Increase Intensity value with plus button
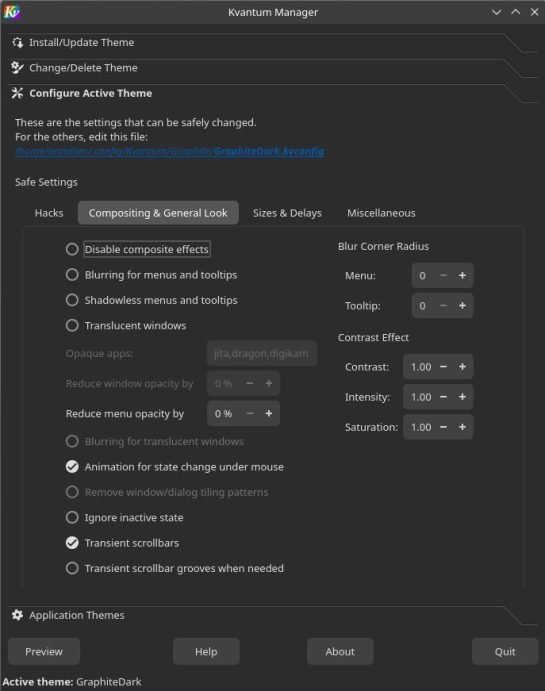The image size is (545, 691). 462,397
